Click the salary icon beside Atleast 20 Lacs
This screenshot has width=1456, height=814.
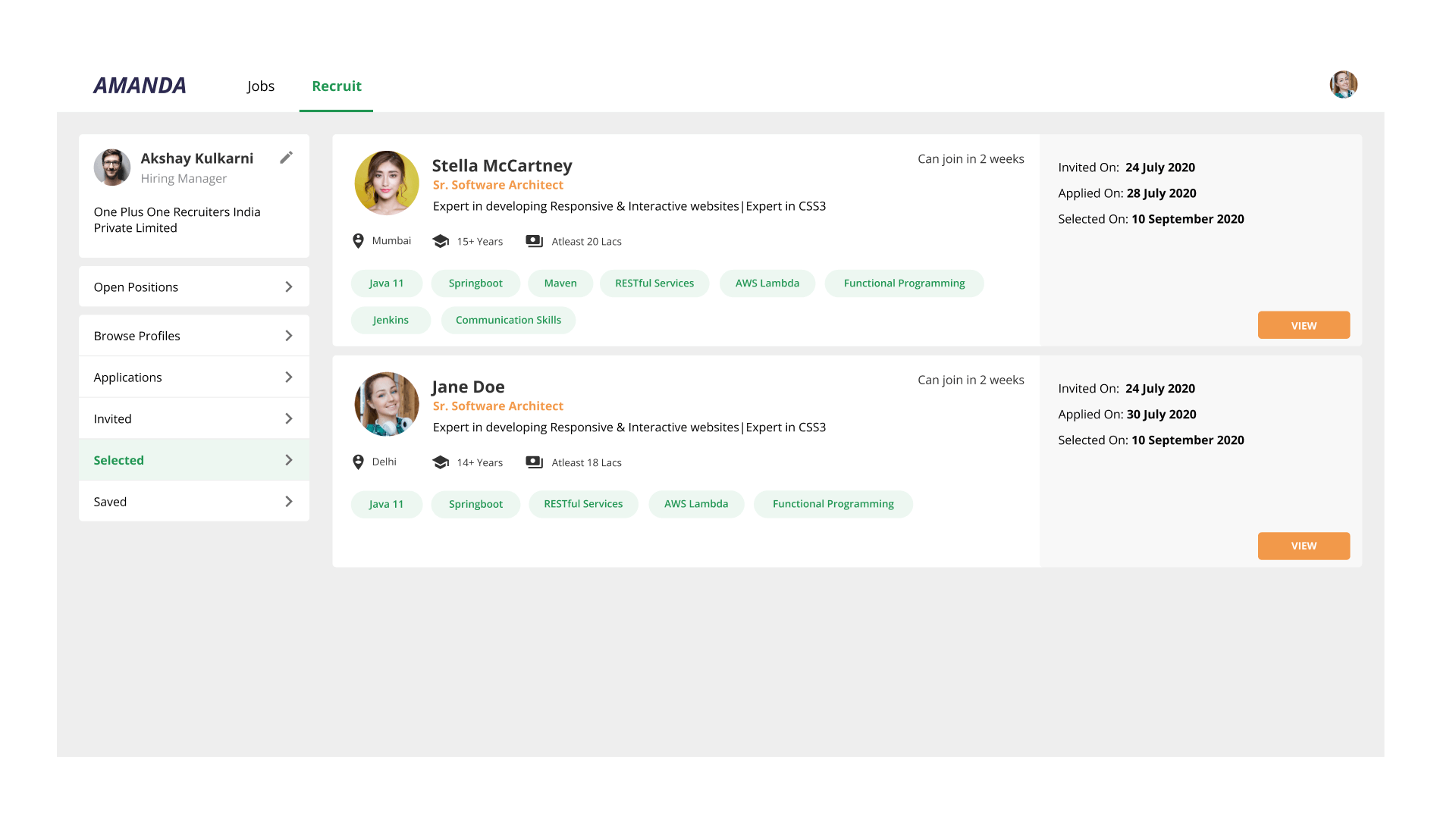point(535,241)
